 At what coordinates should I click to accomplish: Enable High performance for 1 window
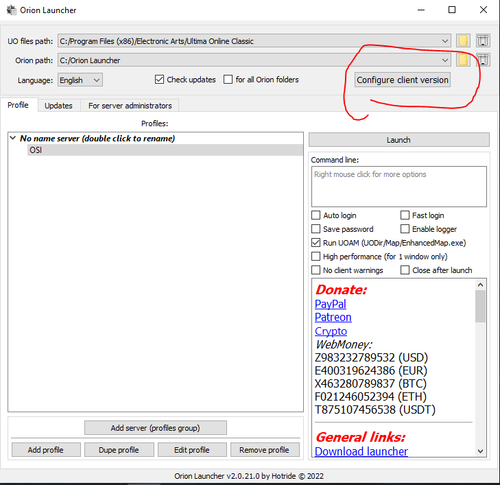[316, 256]
